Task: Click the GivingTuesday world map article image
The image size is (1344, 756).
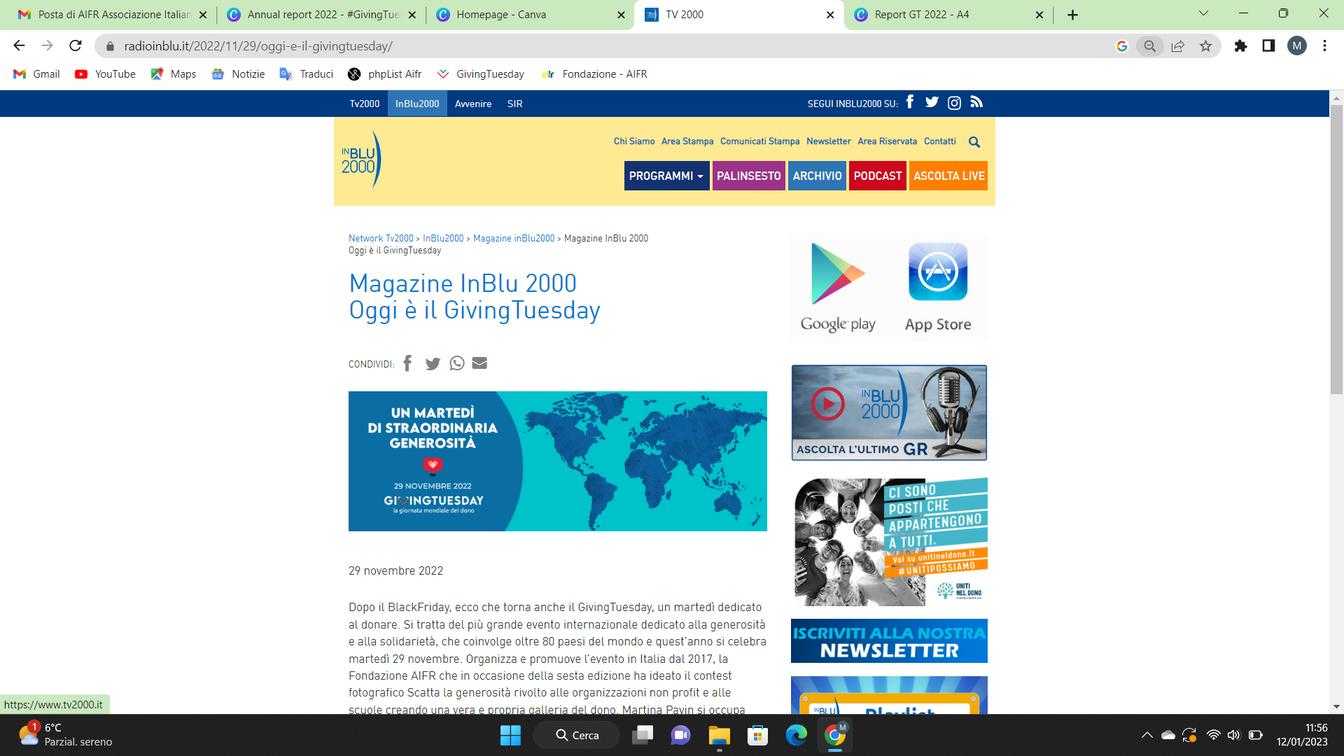Action: tap(558, 461)
